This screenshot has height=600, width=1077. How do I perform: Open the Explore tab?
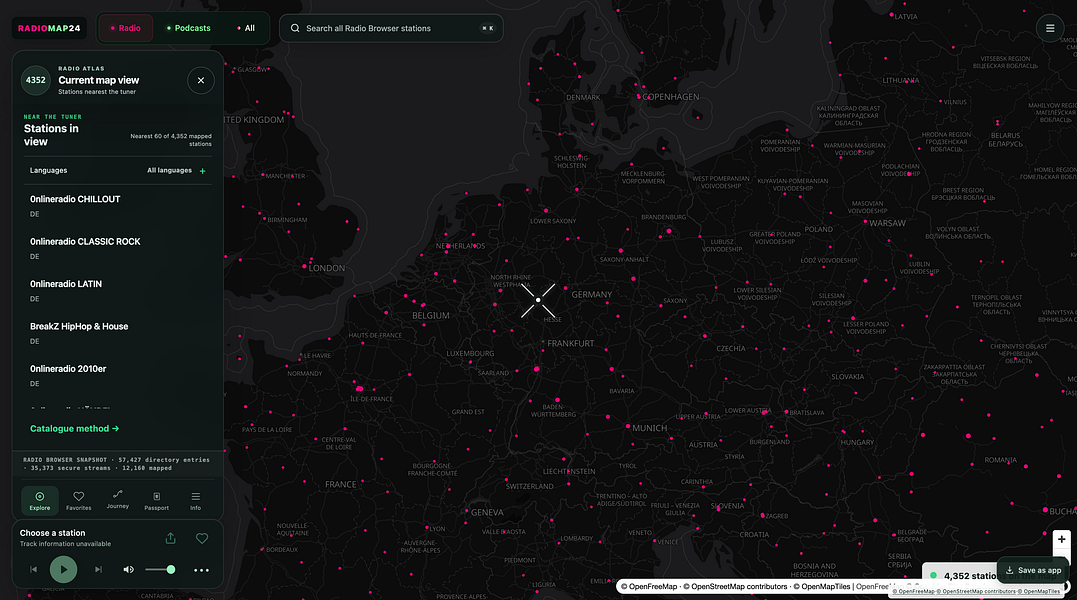coord(40,500)
